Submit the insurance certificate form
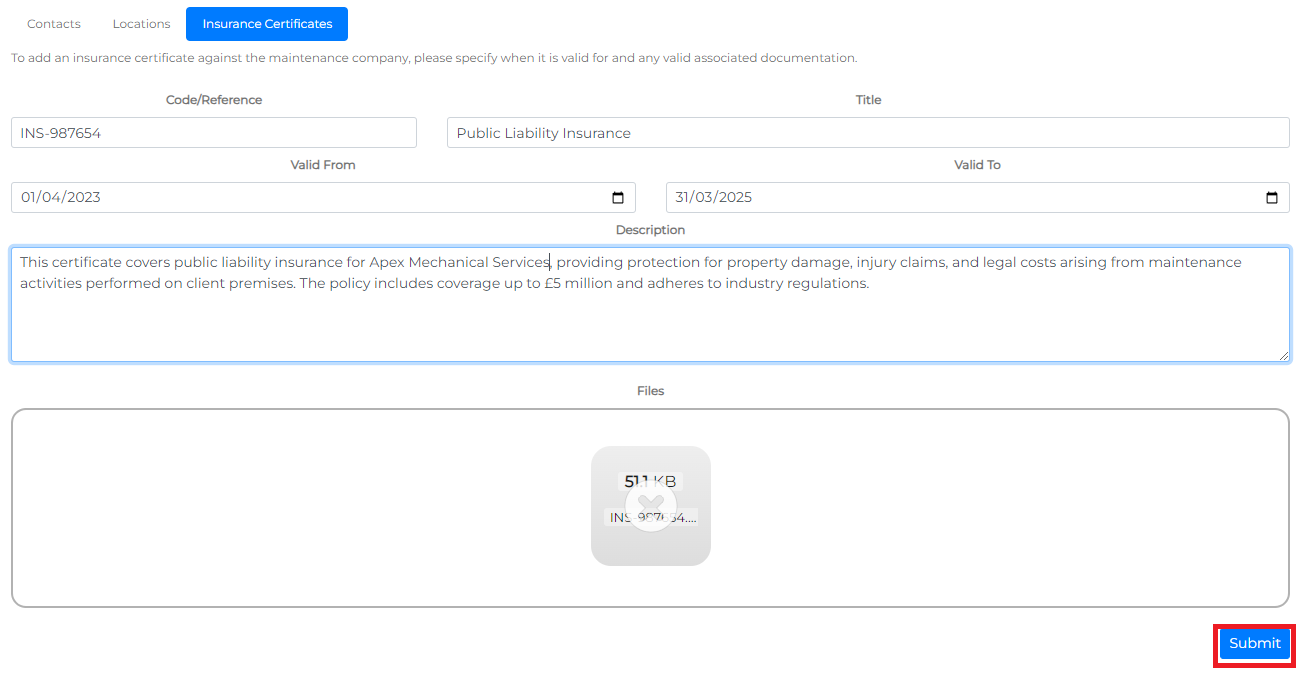Screen dimensions: 1300x679 point(1254,645)
